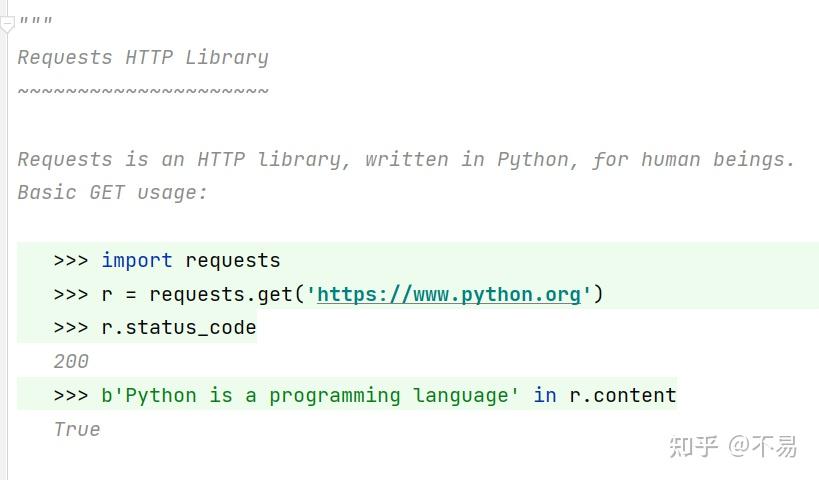This screenshot has width=819, height=480.
Task: Place cursor on r.content
Action: [622, 396]
